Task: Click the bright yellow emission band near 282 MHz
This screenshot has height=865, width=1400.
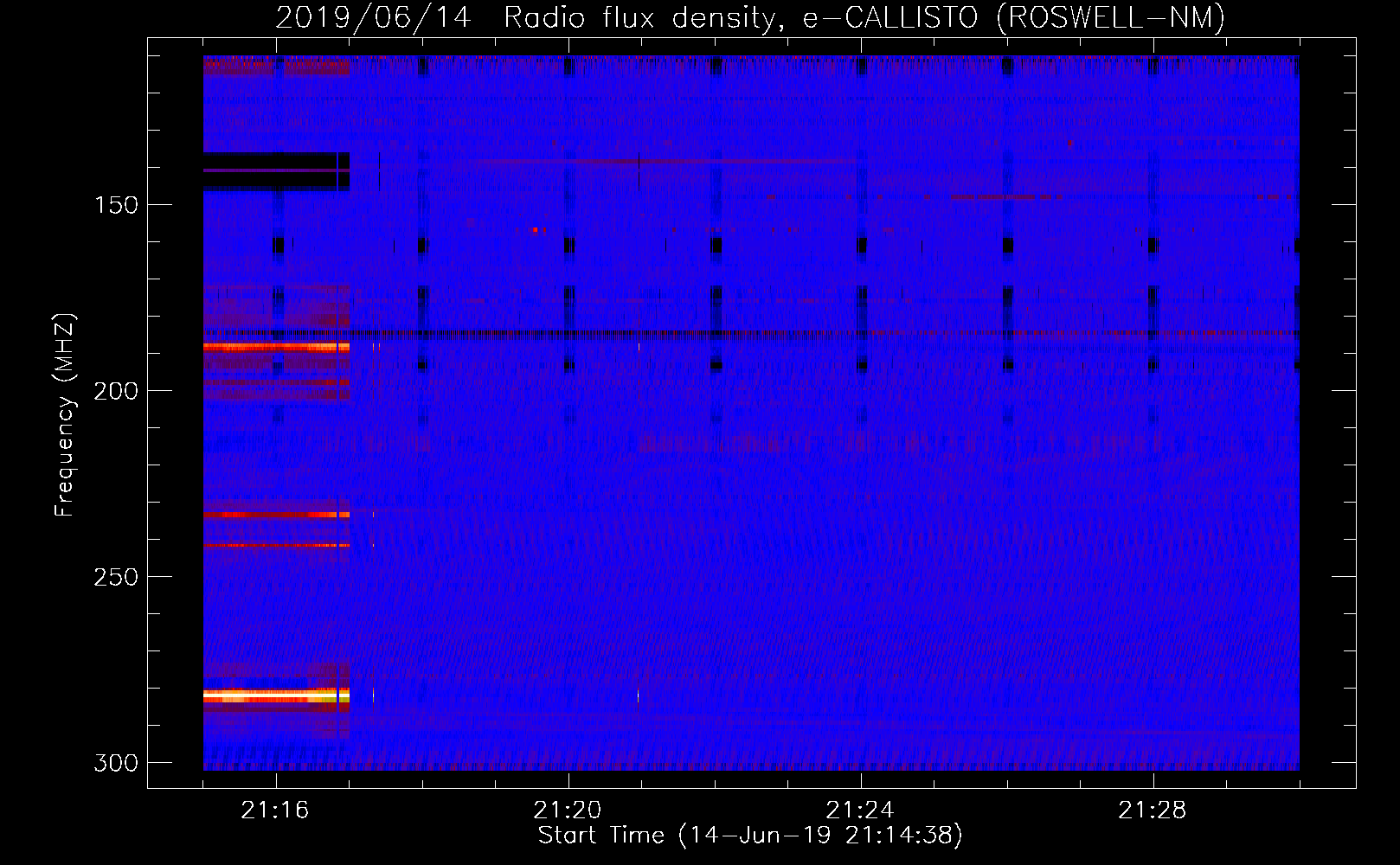Action: pos(276,695)
